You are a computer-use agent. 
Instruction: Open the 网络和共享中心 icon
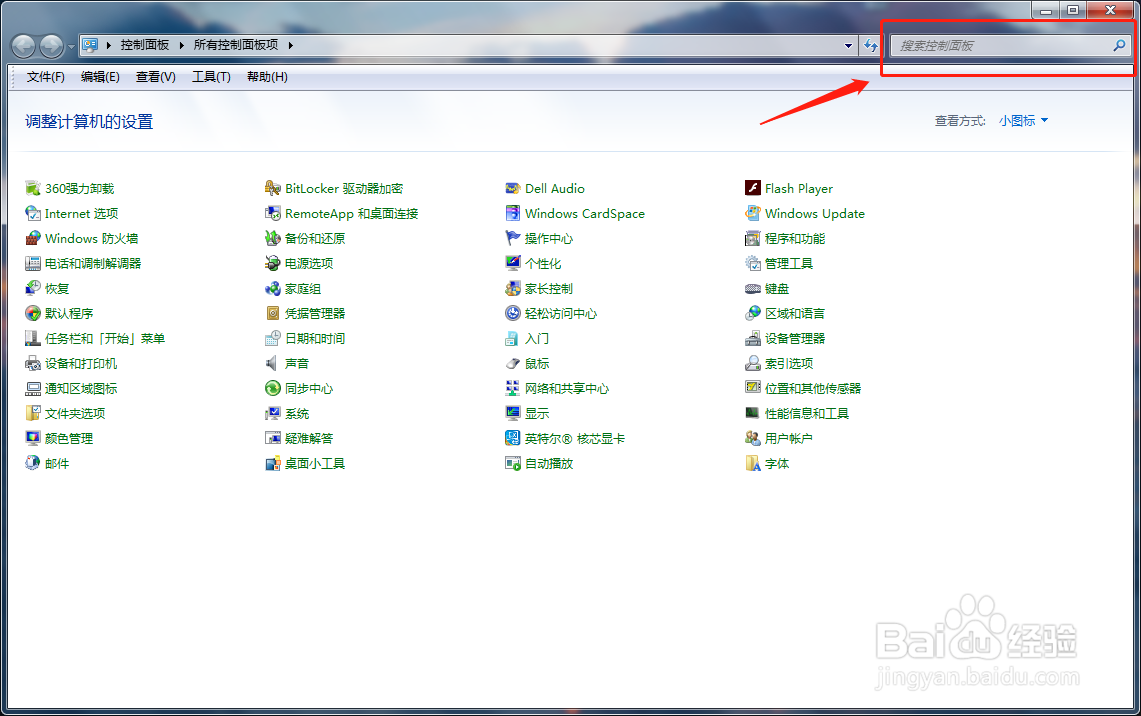click(x=513, y=389)
